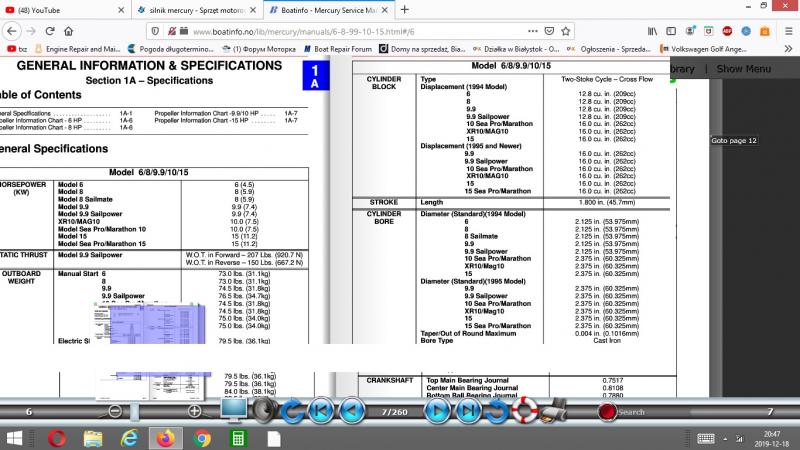This screenshot has height=450, width=800.
Task: Open a new browser tab
Action: (405, 9)
